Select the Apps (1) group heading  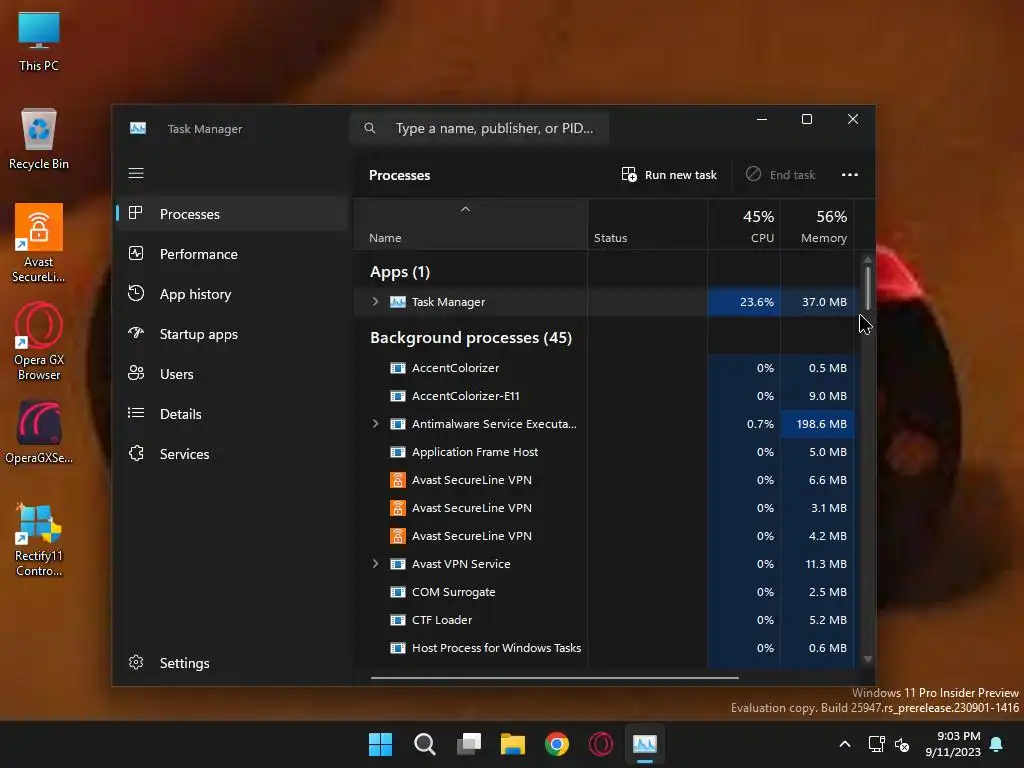[x=400, y=272]
